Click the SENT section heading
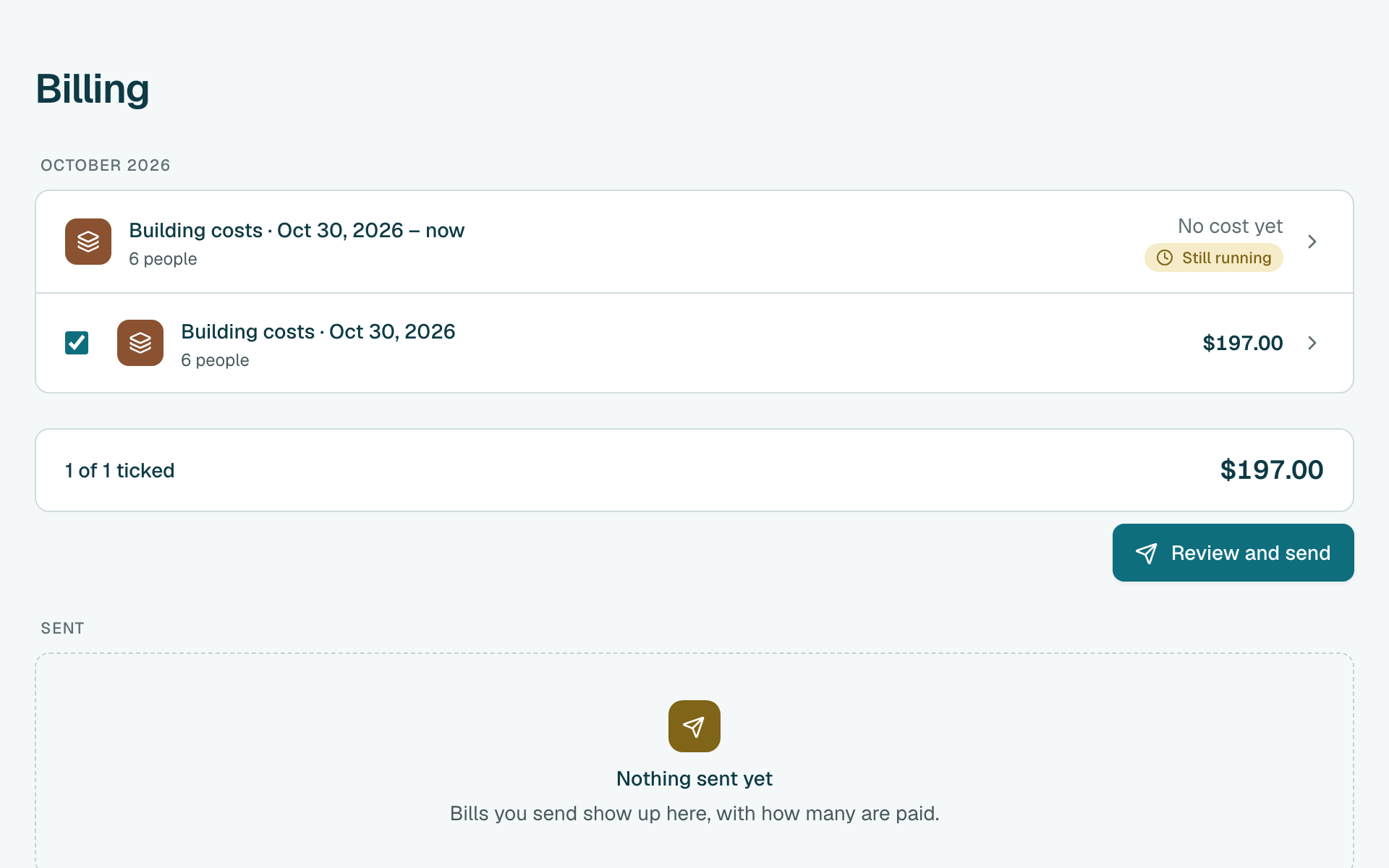The width and height of the screenshot is (1389, 868). (x=62, y=628)
